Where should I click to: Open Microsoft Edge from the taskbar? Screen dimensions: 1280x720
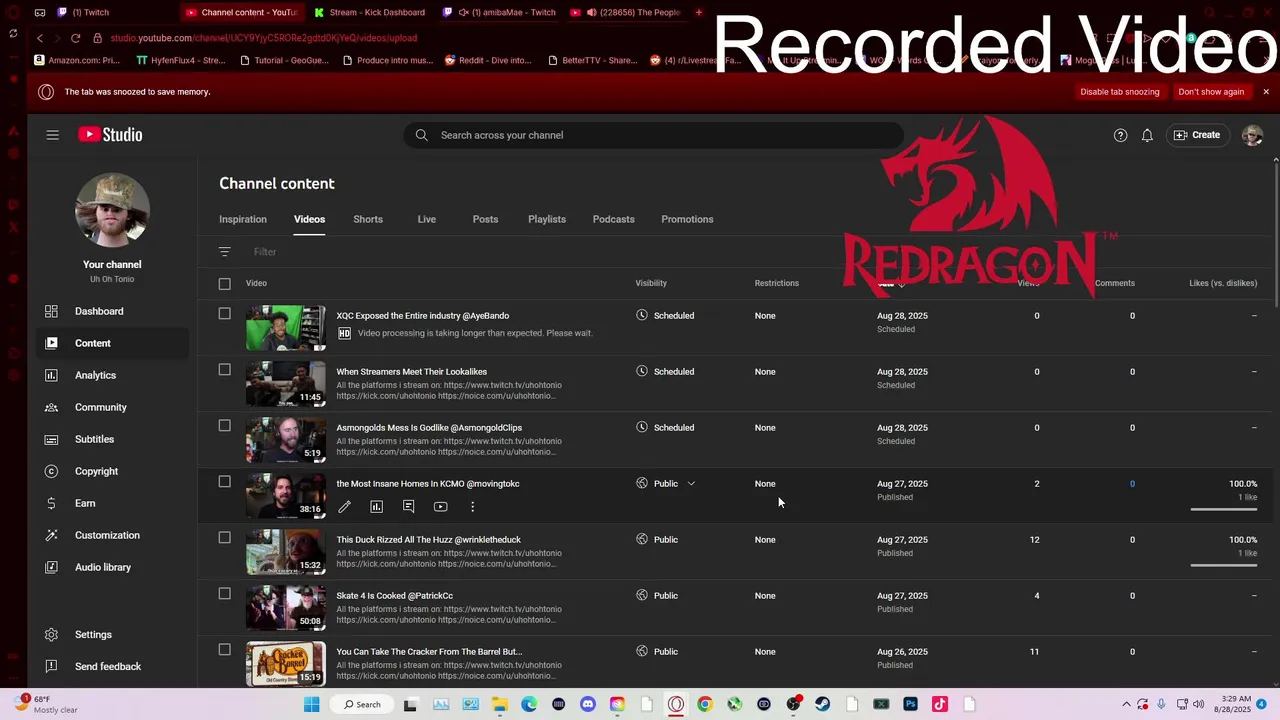point(529,704)
